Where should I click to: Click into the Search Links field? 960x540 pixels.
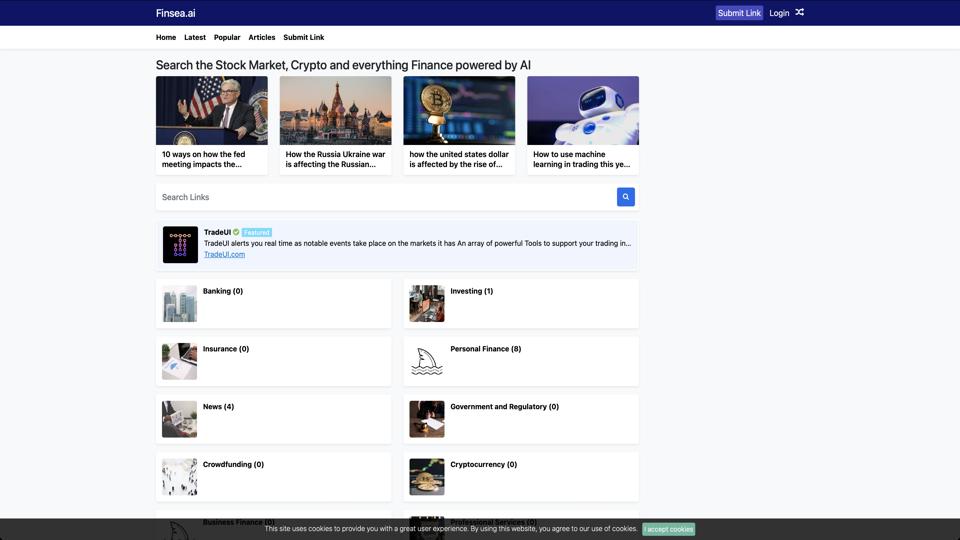(385, 197)
